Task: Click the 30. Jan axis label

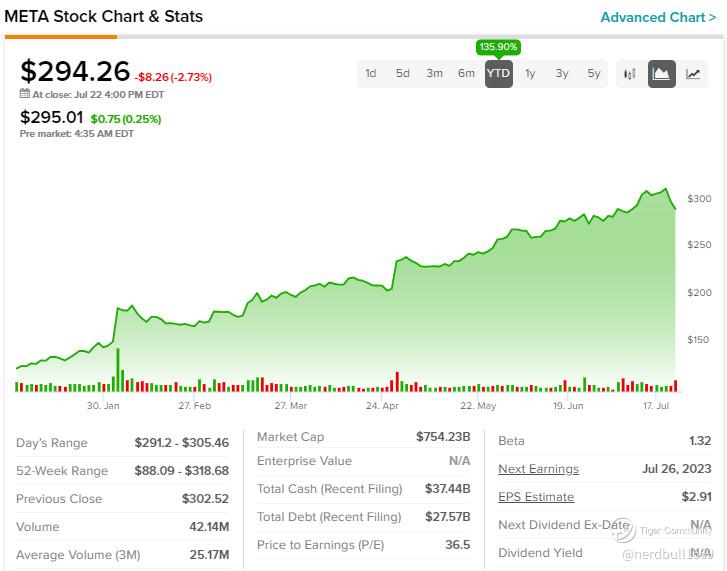Action: tap(103, 406)
